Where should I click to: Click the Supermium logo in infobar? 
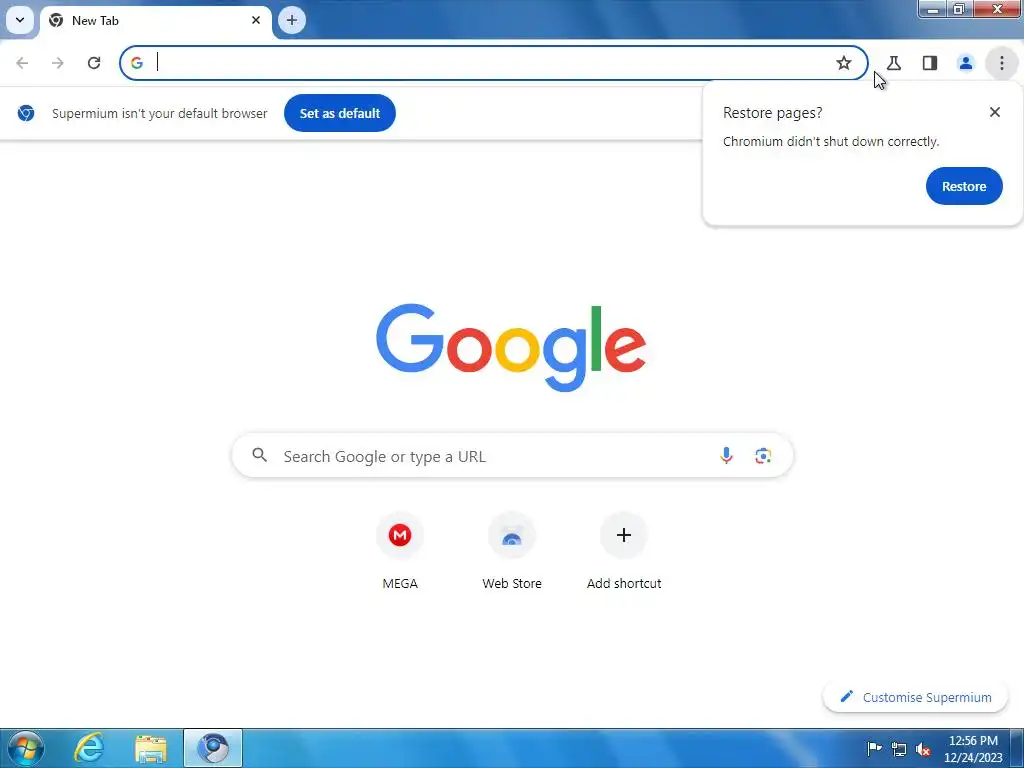click(x=26, y=113)
